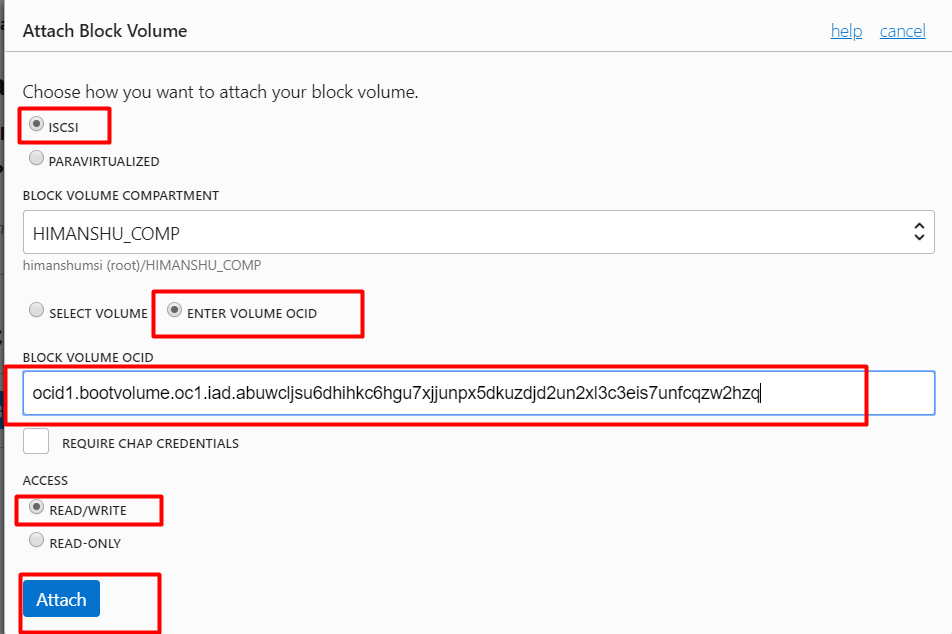Click the ACCESS section heading
Viewport: 952px width, 634px height.
tap(46, 480)
